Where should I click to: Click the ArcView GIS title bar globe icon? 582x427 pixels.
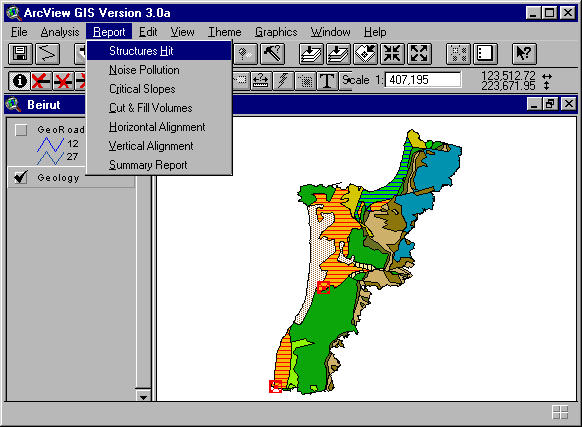coord(13,13)
